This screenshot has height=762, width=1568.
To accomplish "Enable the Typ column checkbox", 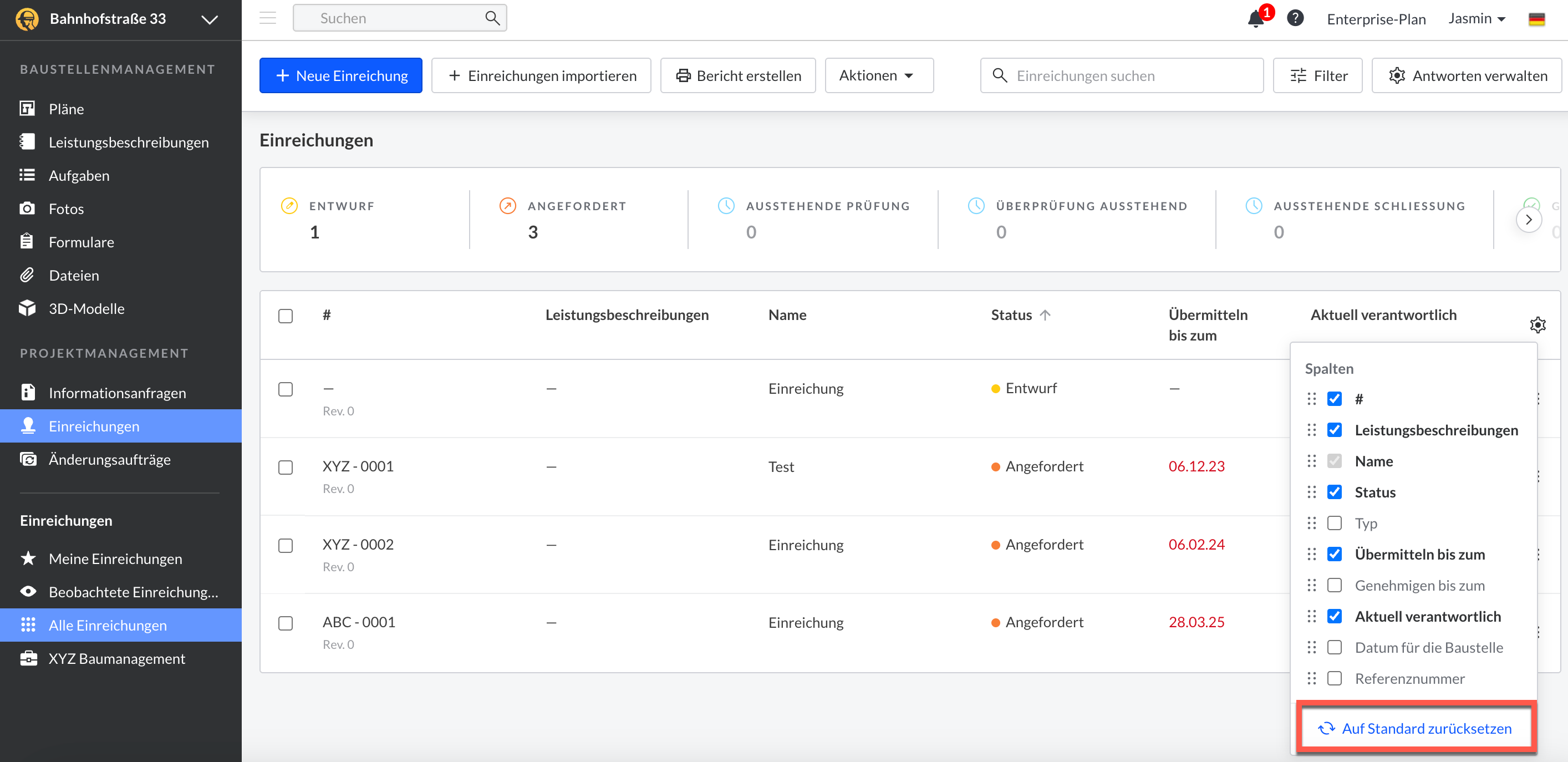I will pyautogui.click(x=1334, y=523).
